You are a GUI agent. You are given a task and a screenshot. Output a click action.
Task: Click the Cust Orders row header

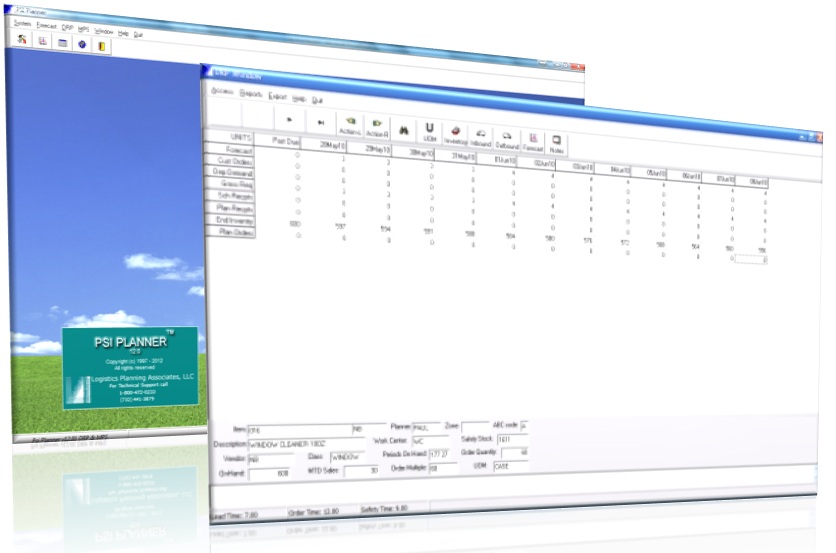(230, 161)
